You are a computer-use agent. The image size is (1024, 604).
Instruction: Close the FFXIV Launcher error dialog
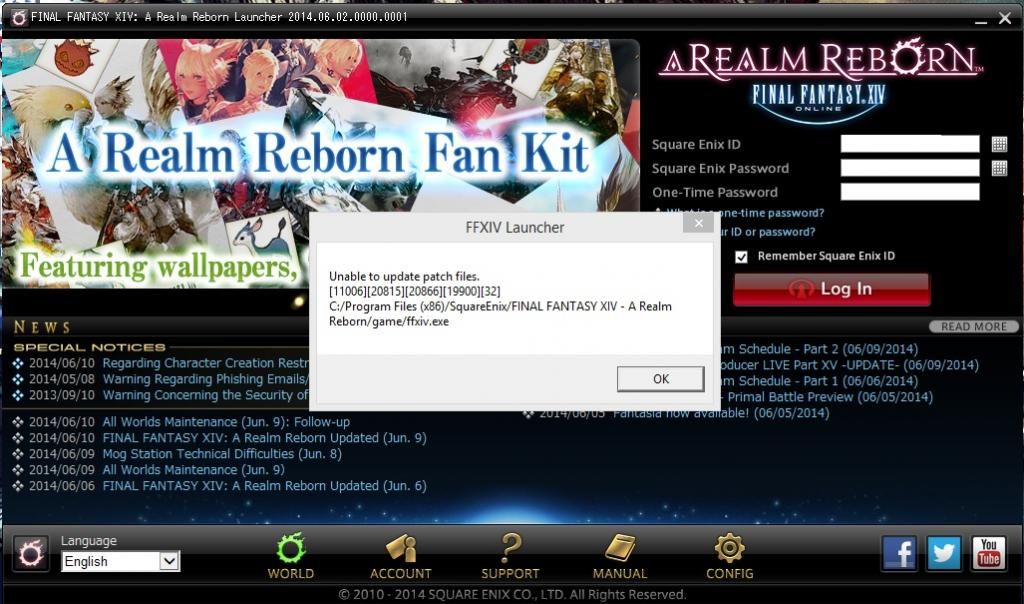698,223
